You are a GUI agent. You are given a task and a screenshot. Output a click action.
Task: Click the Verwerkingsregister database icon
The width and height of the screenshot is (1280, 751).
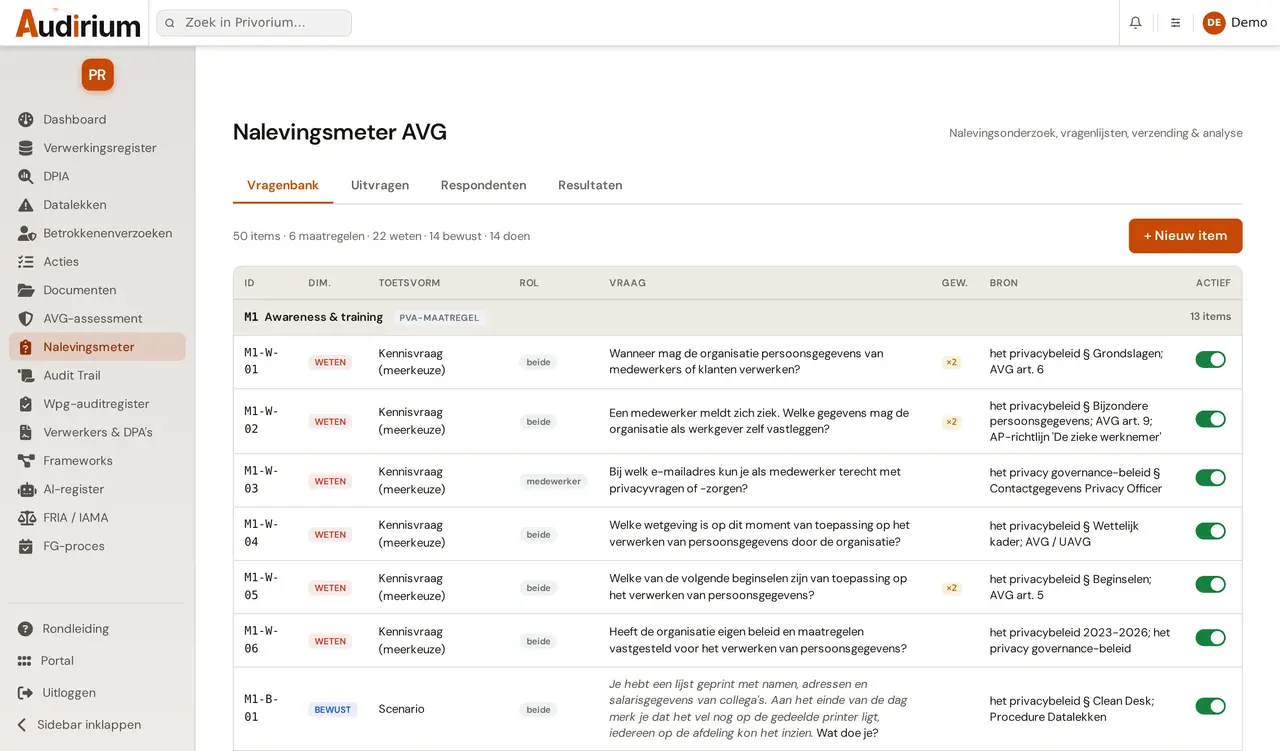point(26,148)
